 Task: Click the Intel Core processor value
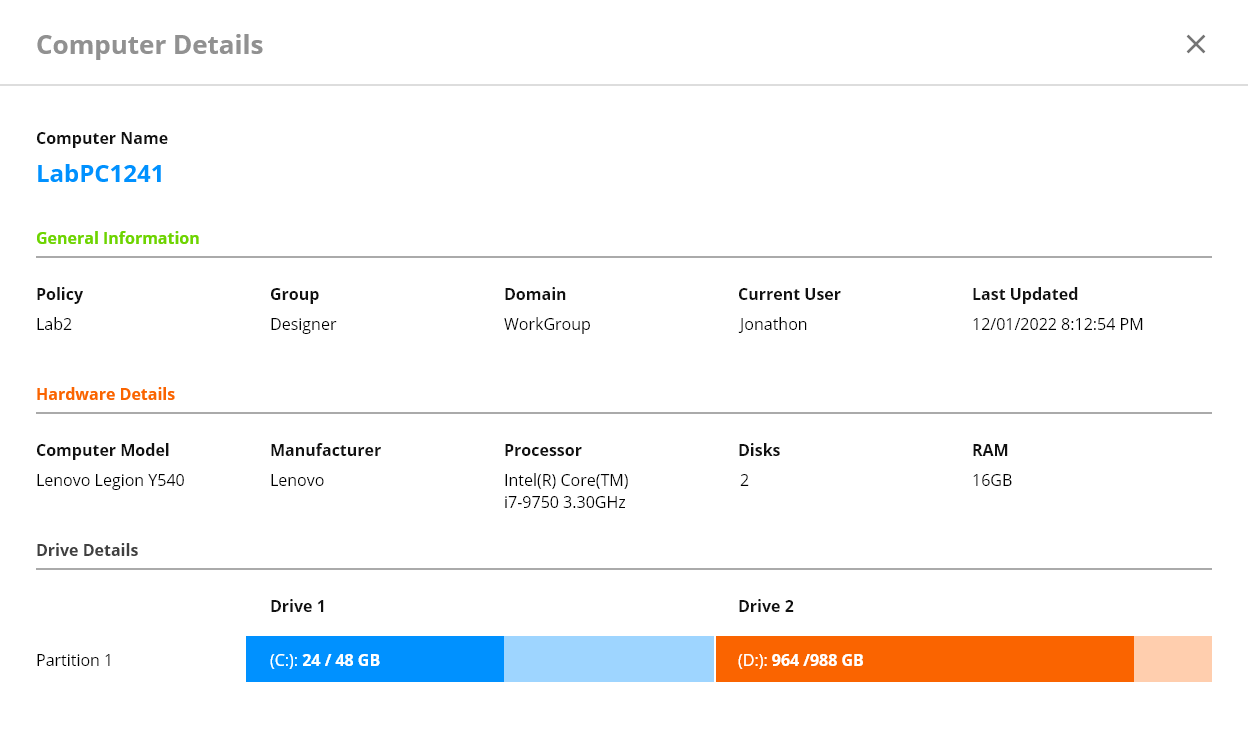(x=566, y=491)
